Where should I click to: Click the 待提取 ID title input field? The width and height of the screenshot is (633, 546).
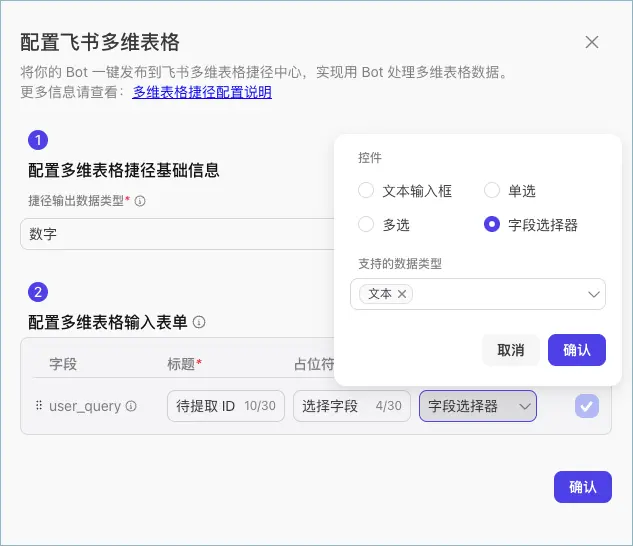coord(226,406)
